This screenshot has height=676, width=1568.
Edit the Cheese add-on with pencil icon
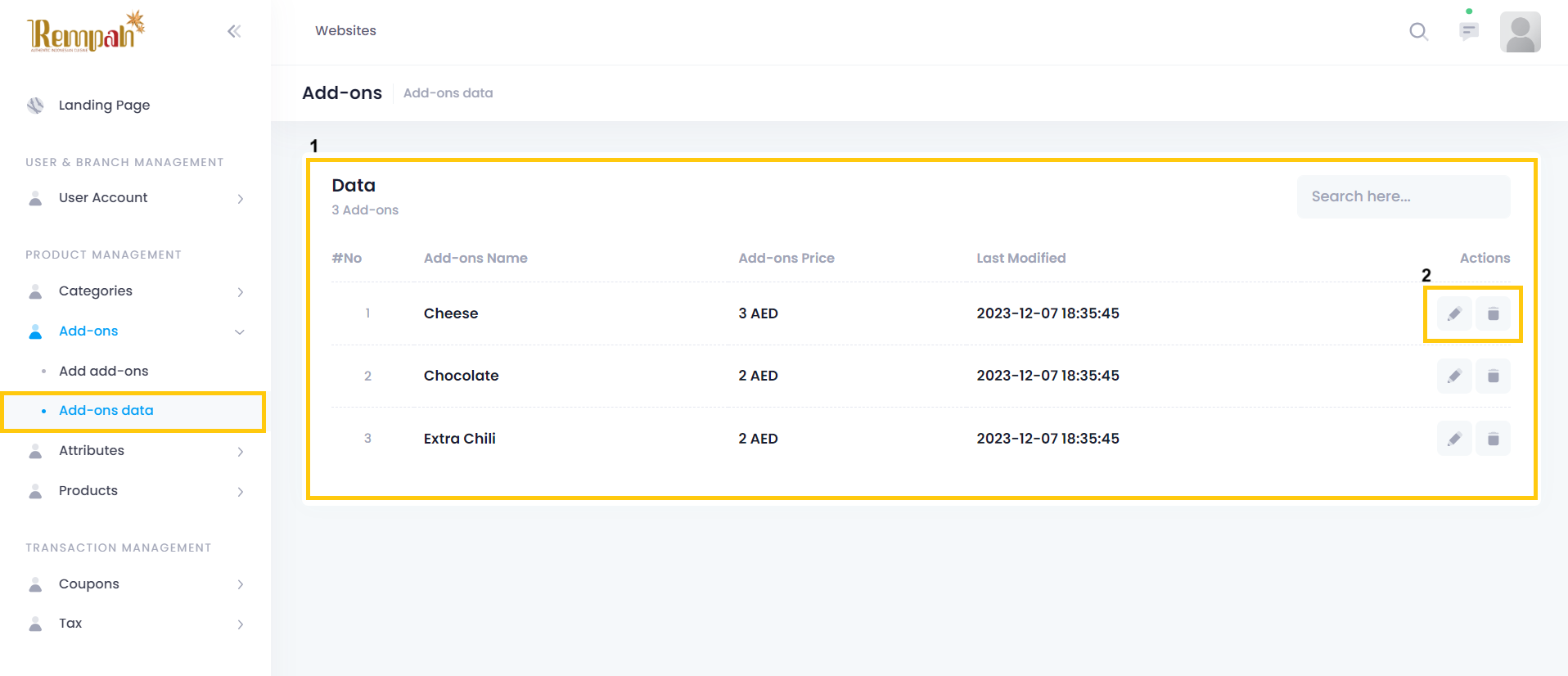pos(1454,314)
